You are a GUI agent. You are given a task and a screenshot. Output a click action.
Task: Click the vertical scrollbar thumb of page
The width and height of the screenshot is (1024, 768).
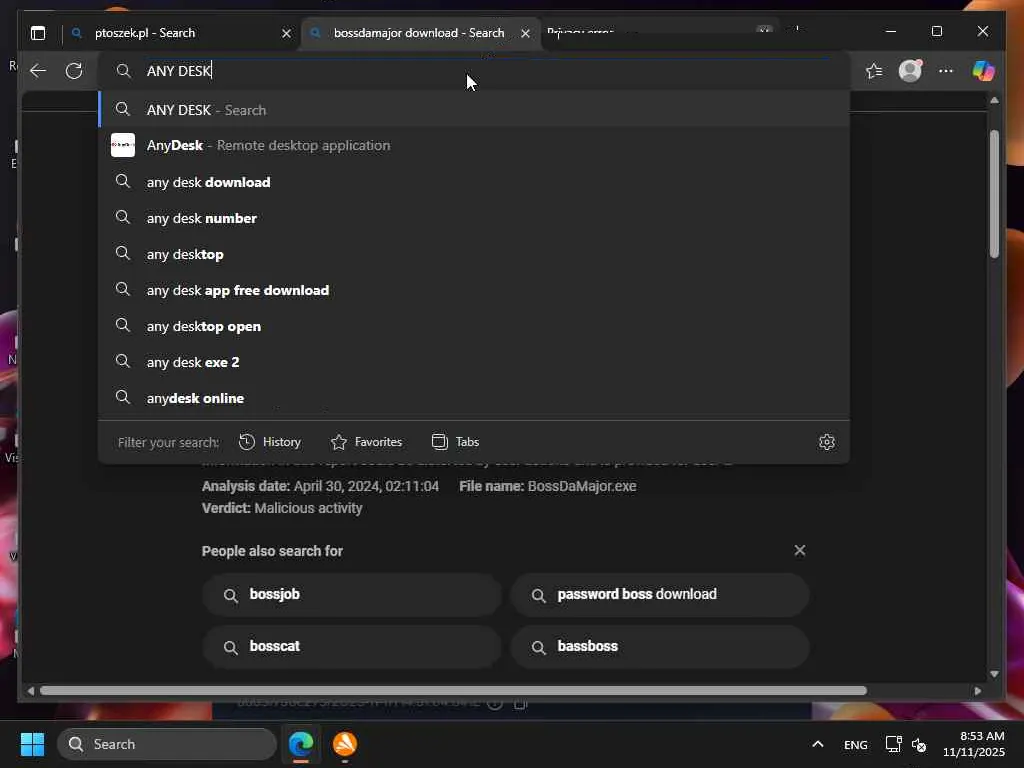click(x=994, y=194)
